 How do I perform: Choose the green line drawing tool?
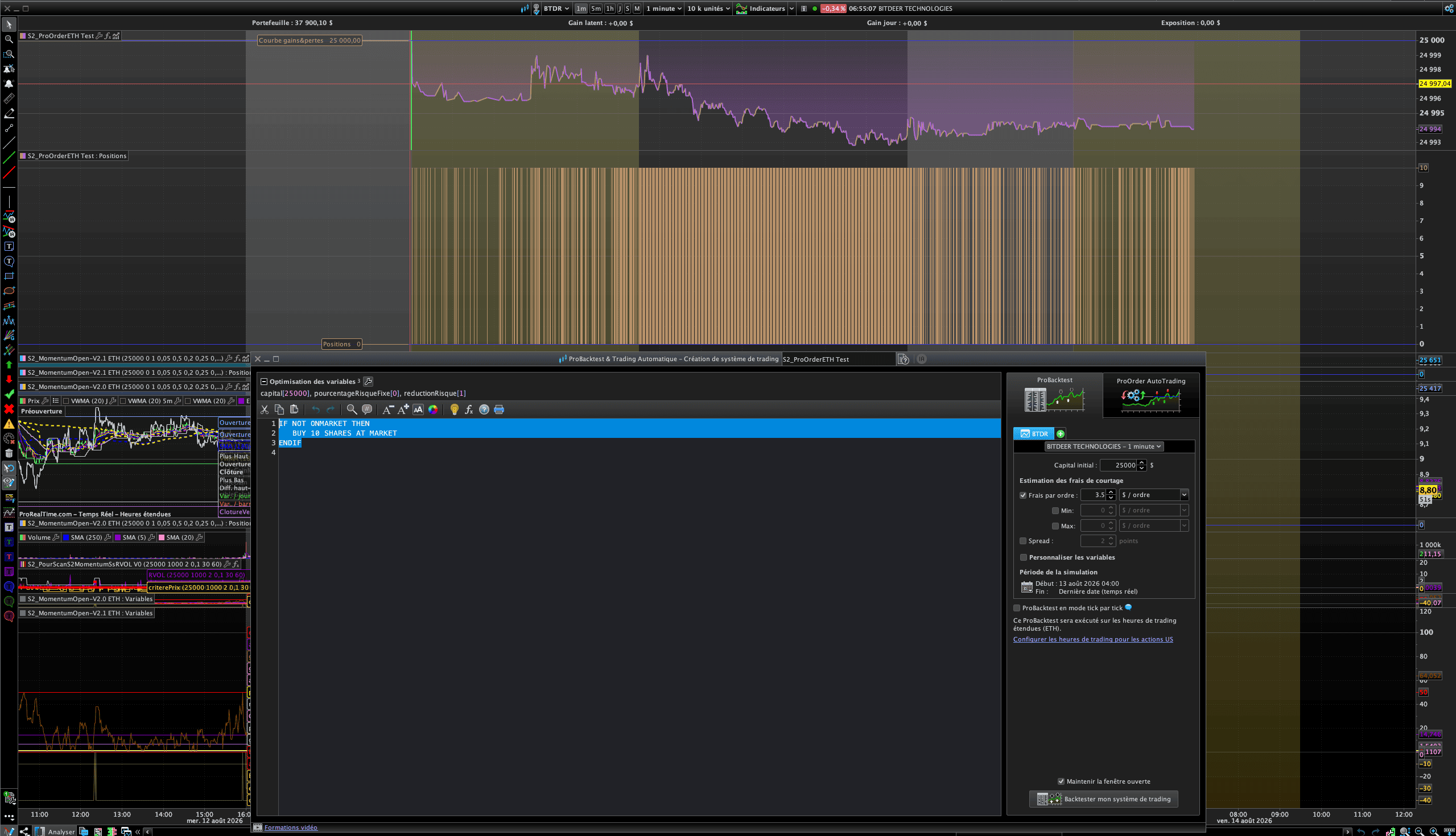tap(9, 158)
